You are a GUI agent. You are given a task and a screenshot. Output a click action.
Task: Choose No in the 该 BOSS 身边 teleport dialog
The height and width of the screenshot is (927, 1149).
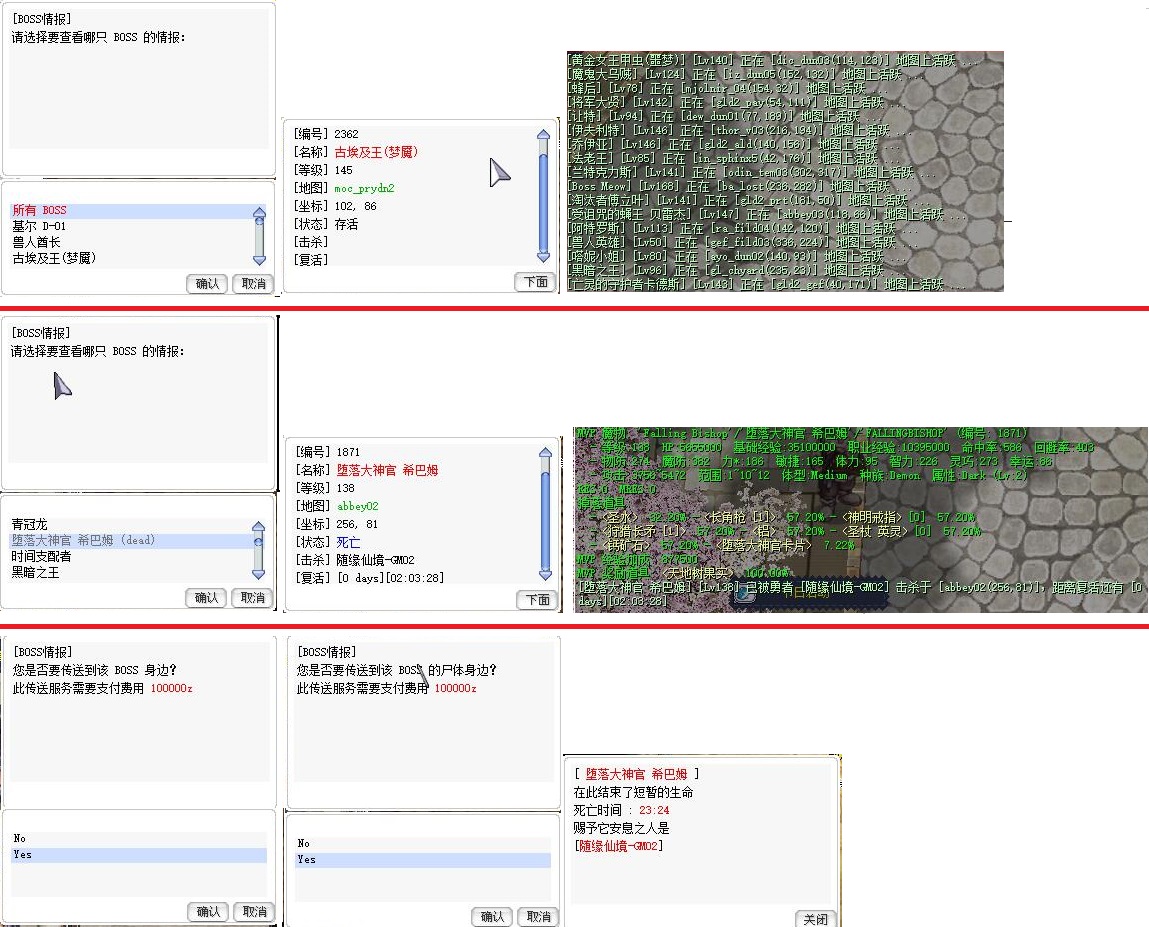(x=20, y=839)
